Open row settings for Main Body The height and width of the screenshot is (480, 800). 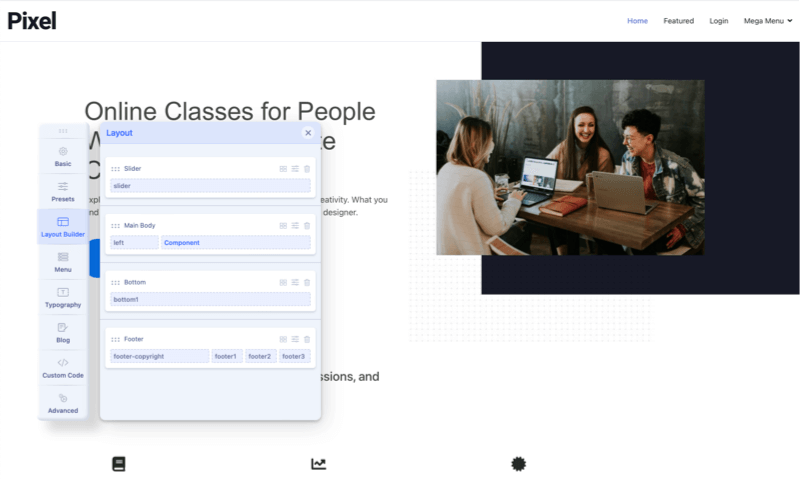pyautogui.click(x=295, y=225)
